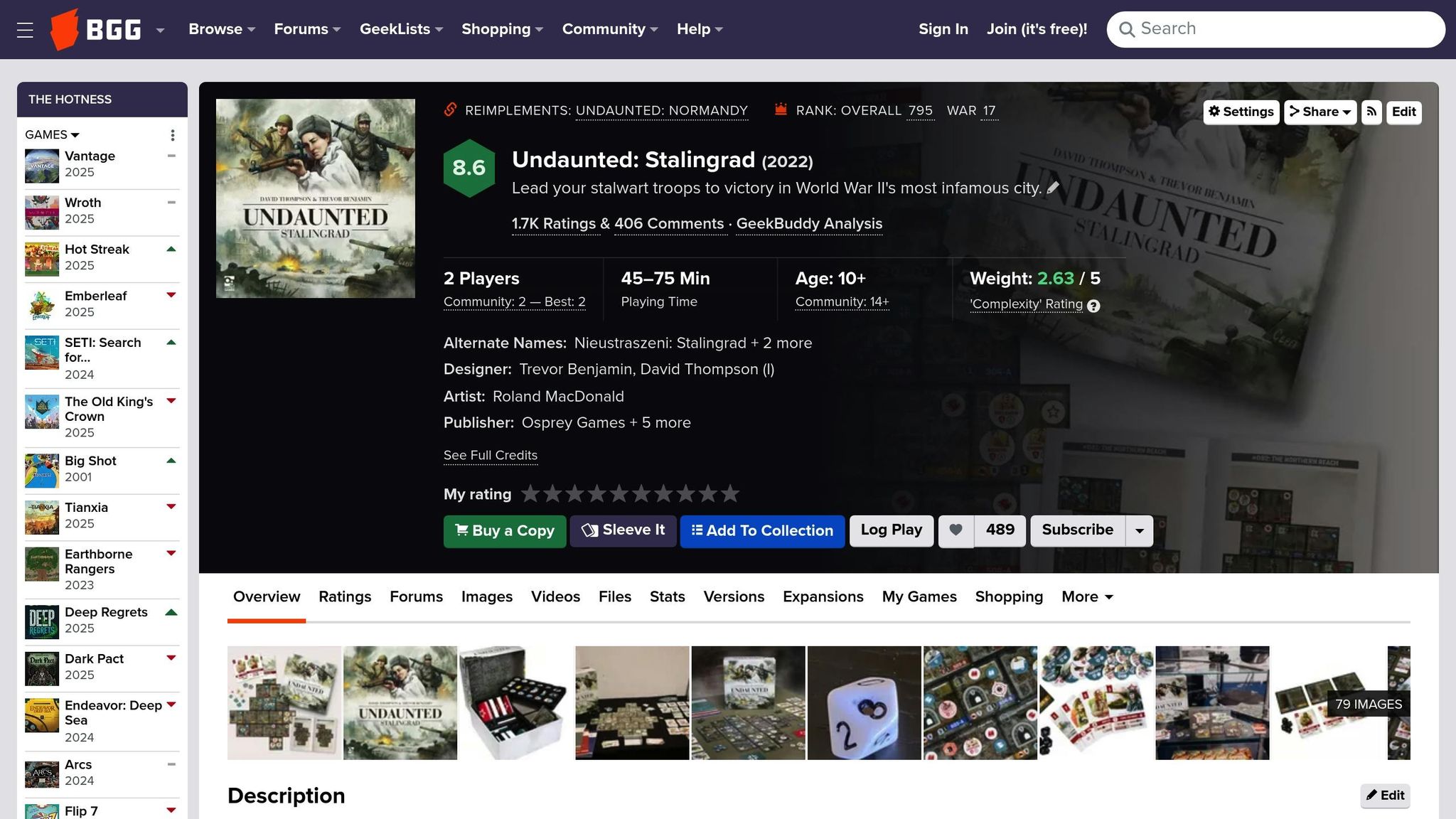Image resolution: width=1456 pixels, height=819 pixels.
Task: Click Wroth game thumbnail in Hotness
Action: tap(42, 213)
